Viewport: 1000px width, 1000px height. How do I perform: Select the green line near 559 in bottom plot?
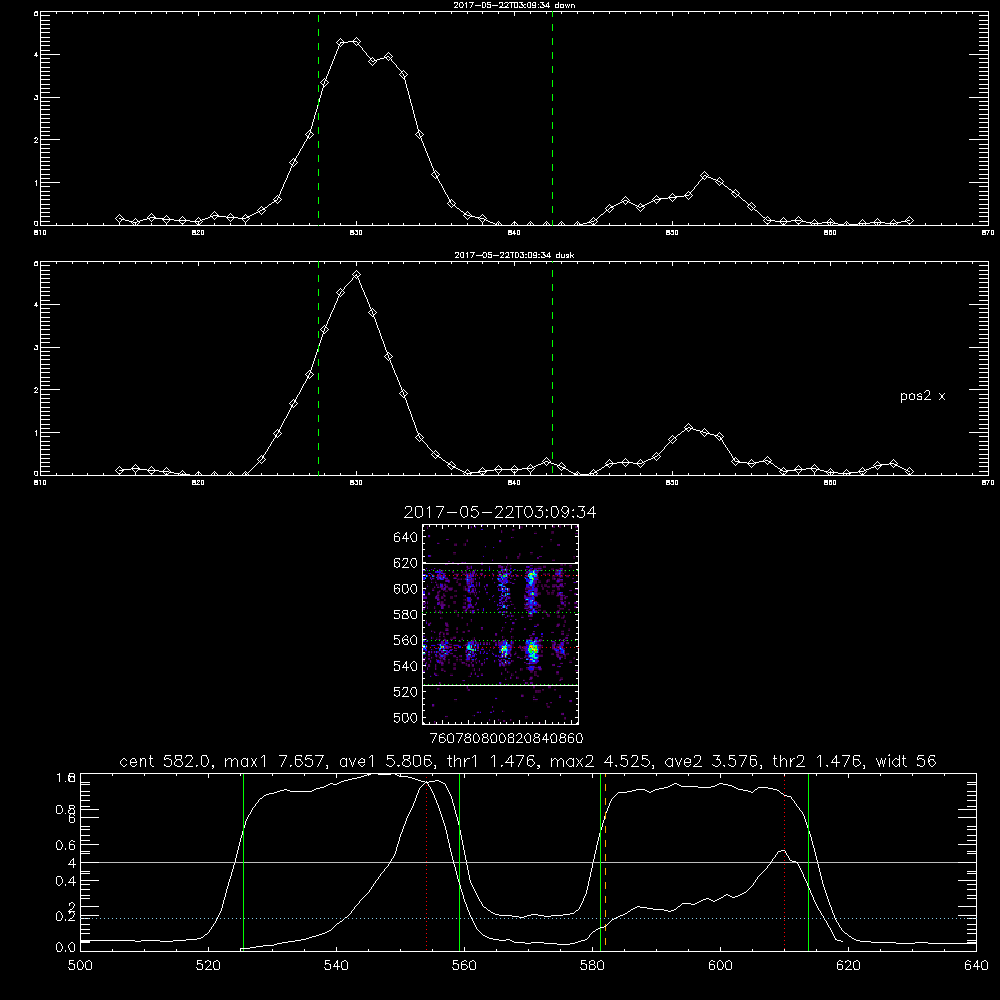click(459, 862)
